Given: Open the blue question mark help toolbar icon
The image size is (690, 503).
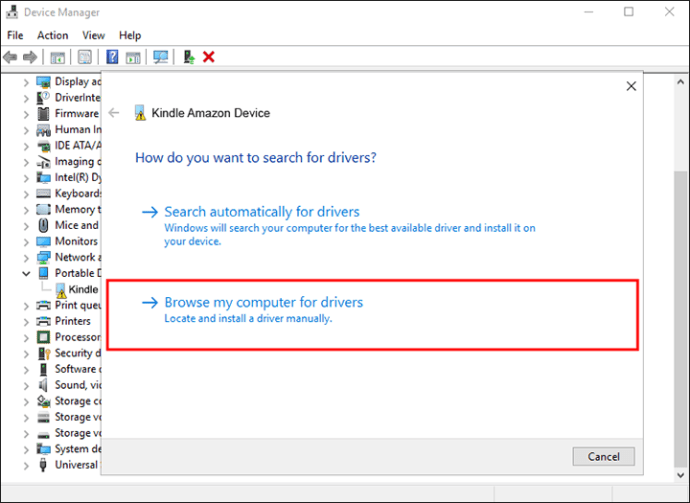Looking at the screenshot, I should click(113, 57).
